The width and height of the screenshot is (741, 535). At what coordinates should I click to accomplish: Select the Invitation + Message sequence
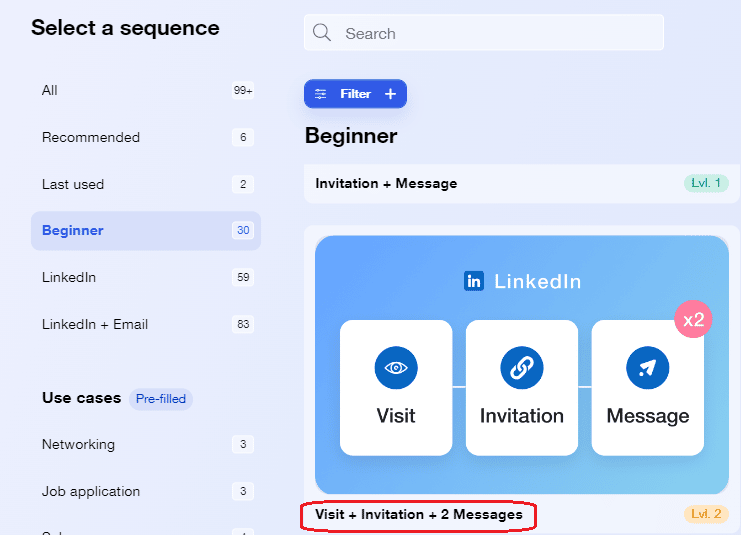tap(521, 184)
